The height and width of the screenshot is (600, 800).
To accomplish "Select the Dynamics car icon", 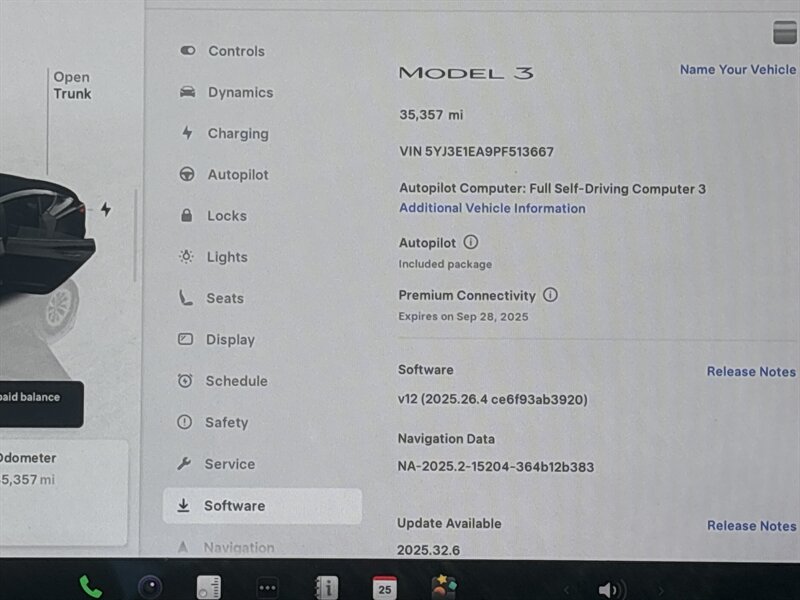I will tap(187, 92).
